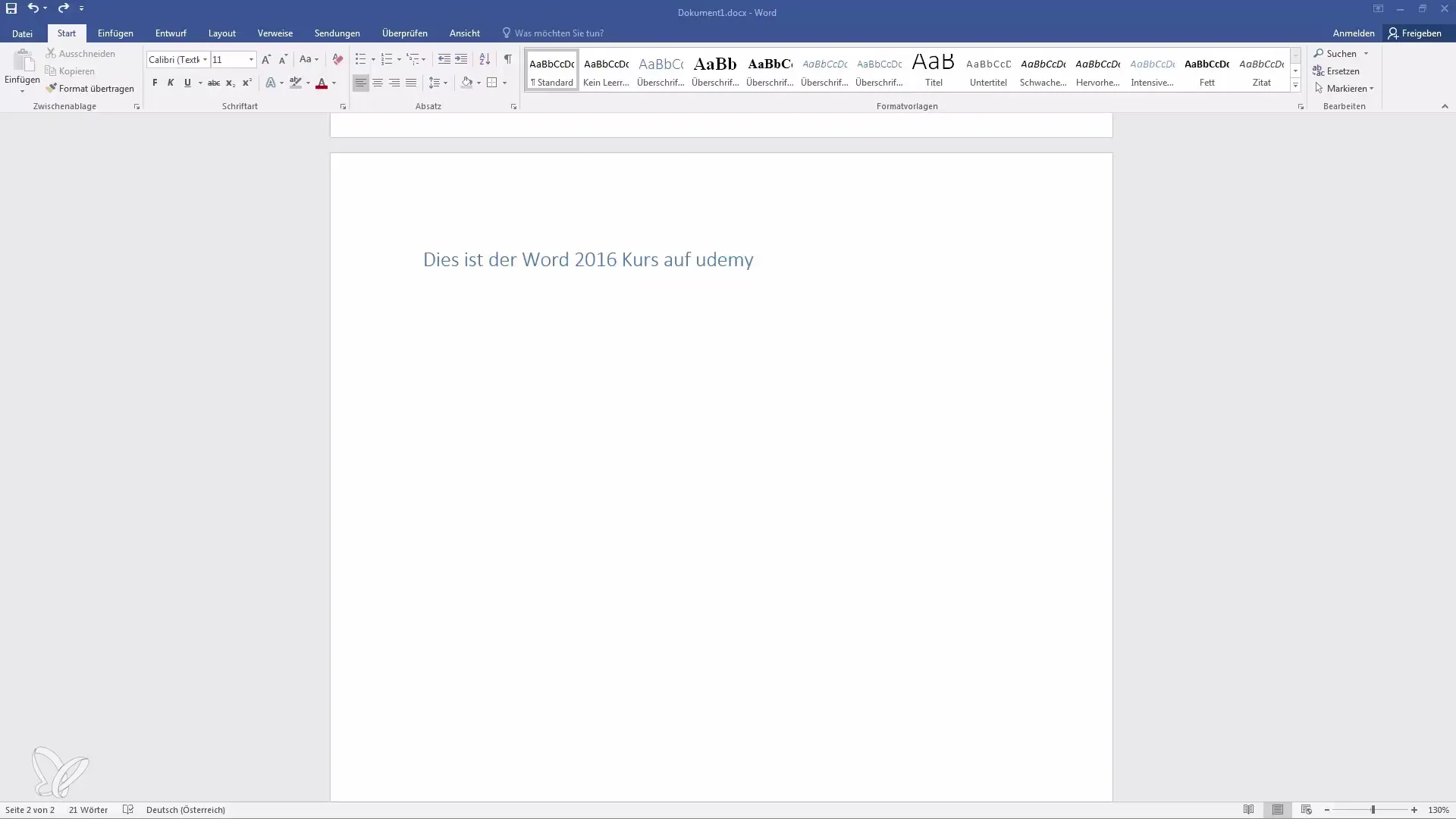1456x819 pixels.
Task: Clear all formatting with the eraser icon
Action: coord(337,59)
